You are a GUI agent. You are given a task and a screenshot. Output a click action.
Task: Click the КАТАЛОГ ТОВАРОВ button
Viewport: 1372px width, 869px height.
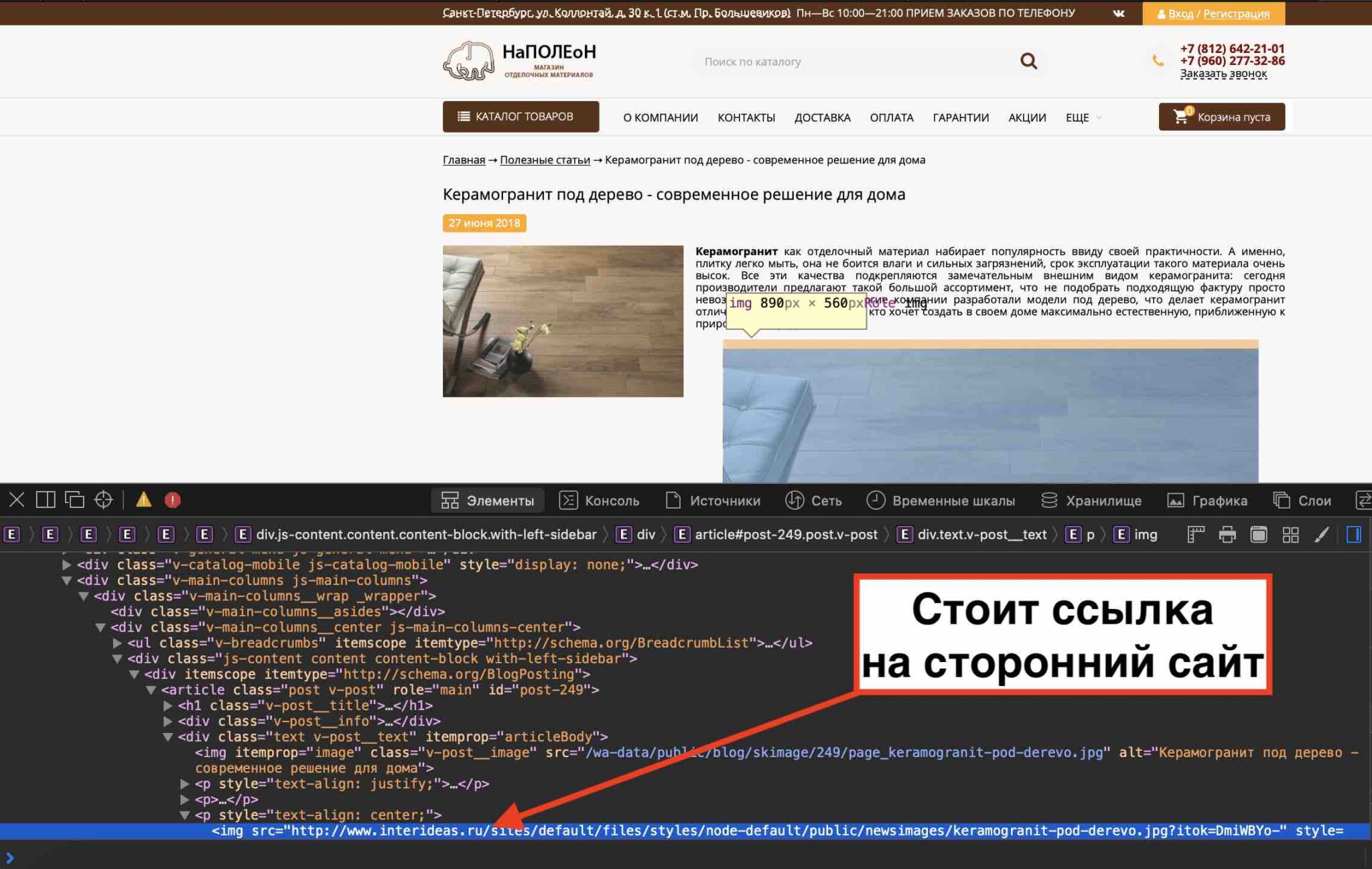click(x=521, y=117)
